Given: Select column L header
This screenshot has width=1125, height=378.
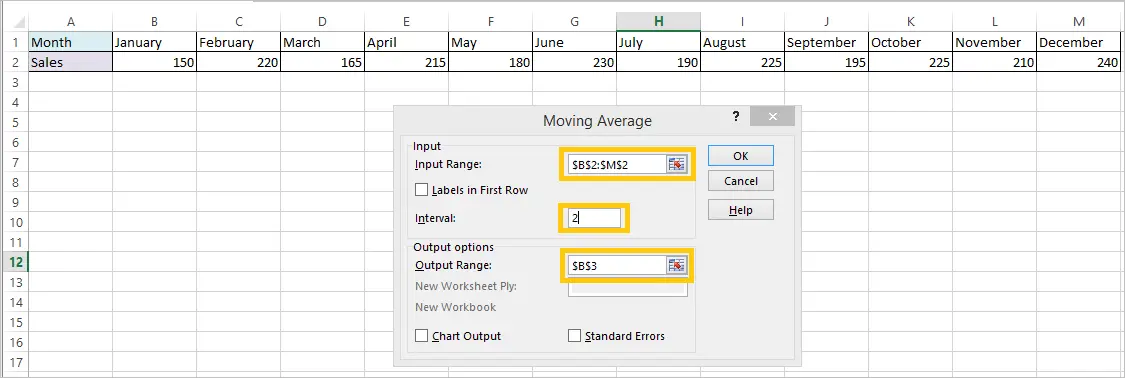Looking at the screenshot, I should [x=994, y=22].
